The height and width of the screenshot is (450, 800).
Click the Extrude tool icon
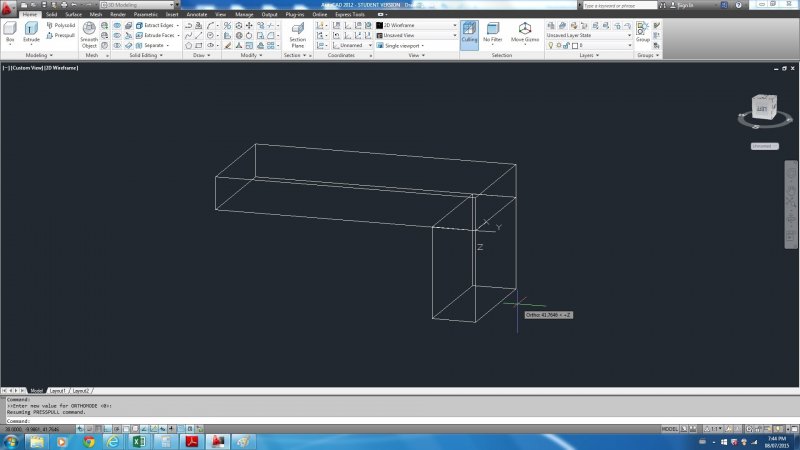31,32
